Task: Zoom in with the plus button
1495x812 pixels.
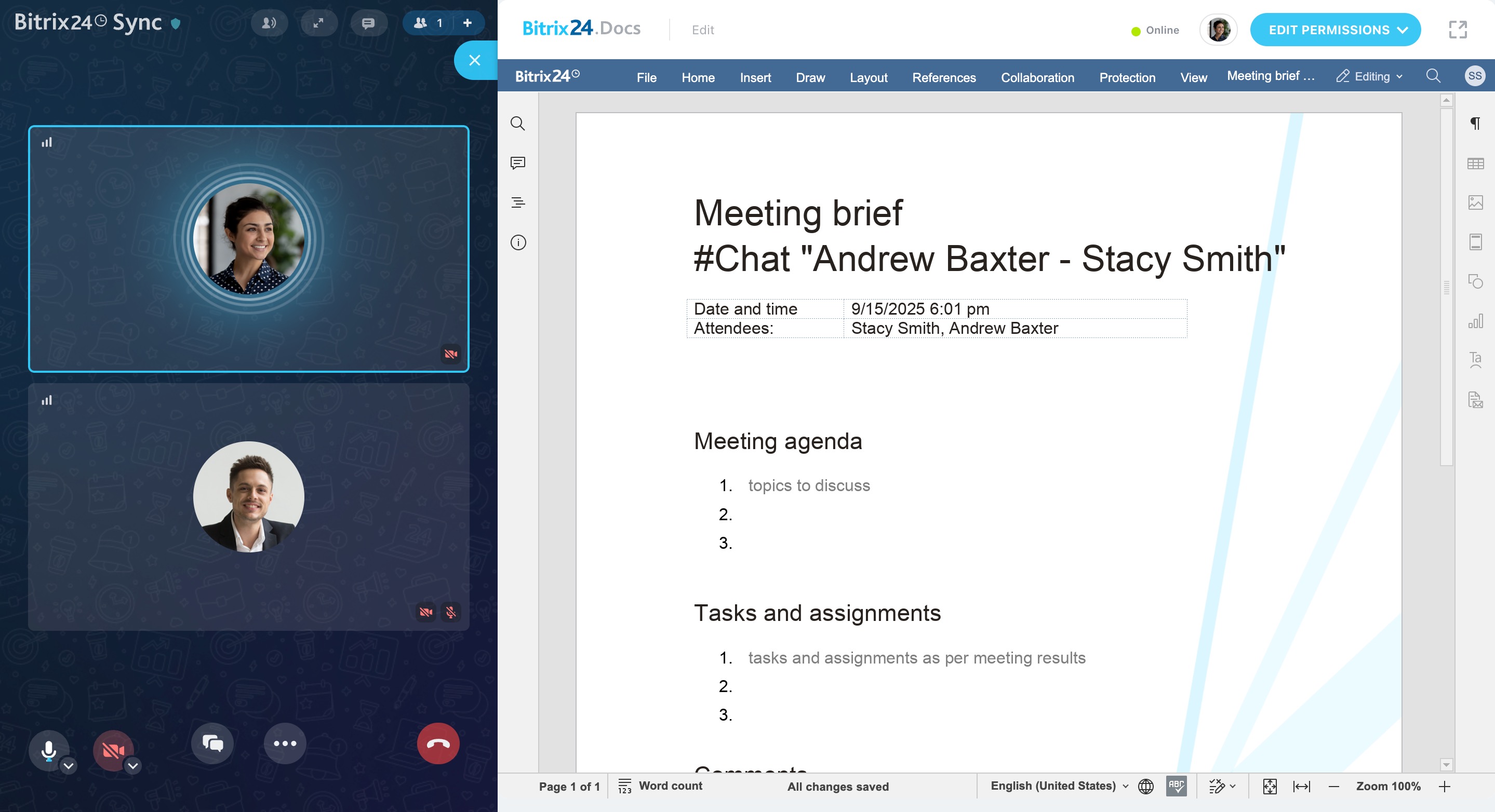Action: [1445, 787]
